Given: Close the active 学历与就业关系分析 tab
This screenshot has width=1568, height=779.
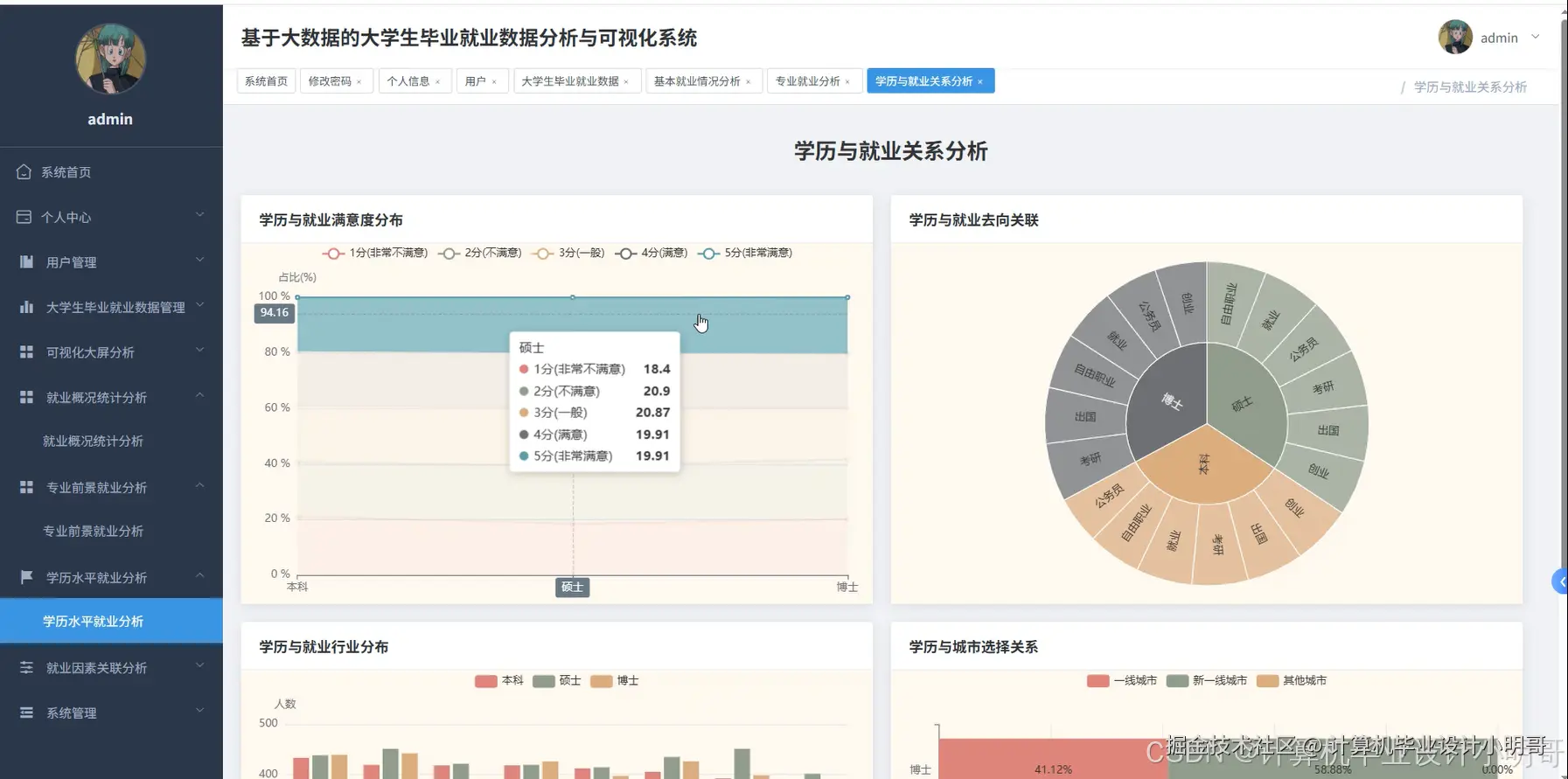Looking at the screenshot, I should point(980,82).
